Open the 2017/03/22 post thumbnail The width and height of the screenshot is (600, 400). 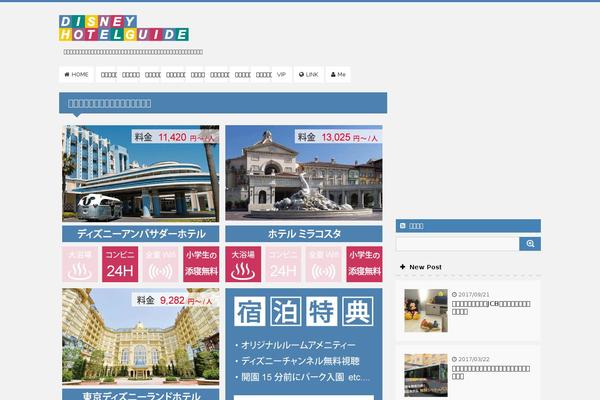click(x=426, y=375)
